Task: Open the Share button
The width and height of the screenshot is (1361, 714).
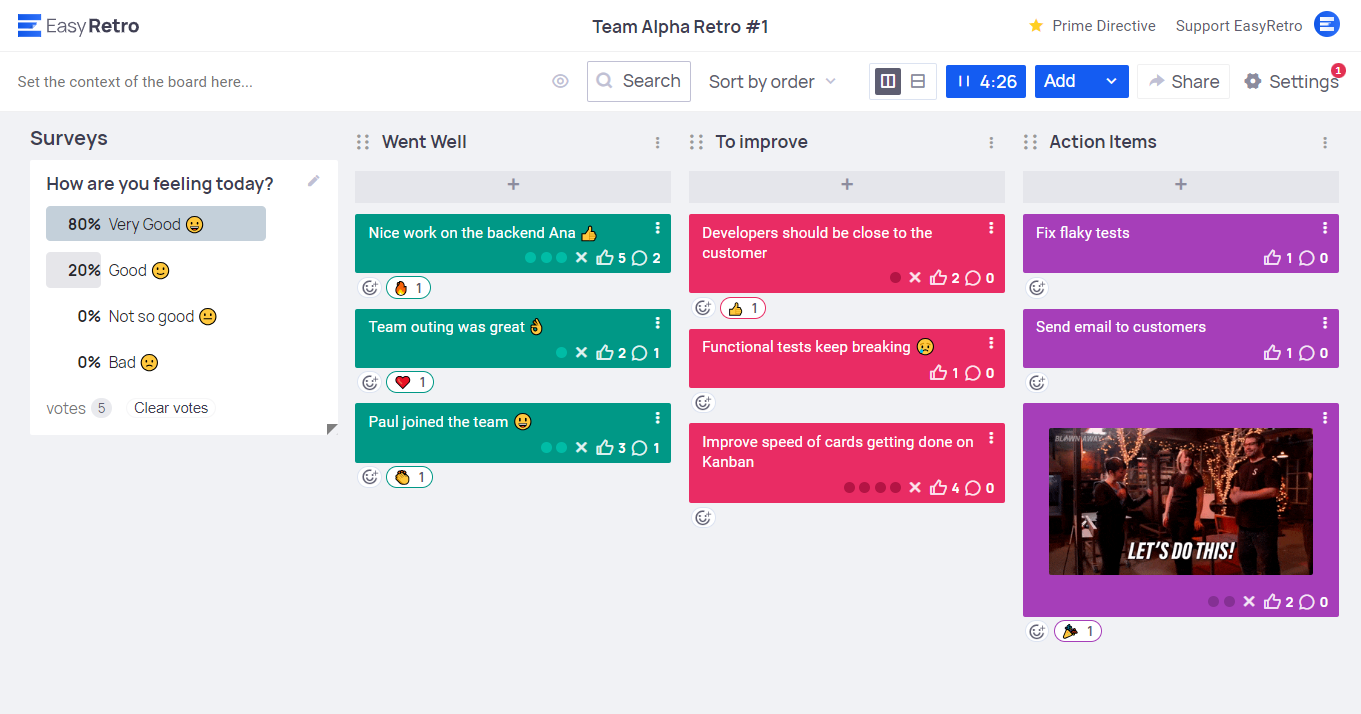Action: [1183, 82]
